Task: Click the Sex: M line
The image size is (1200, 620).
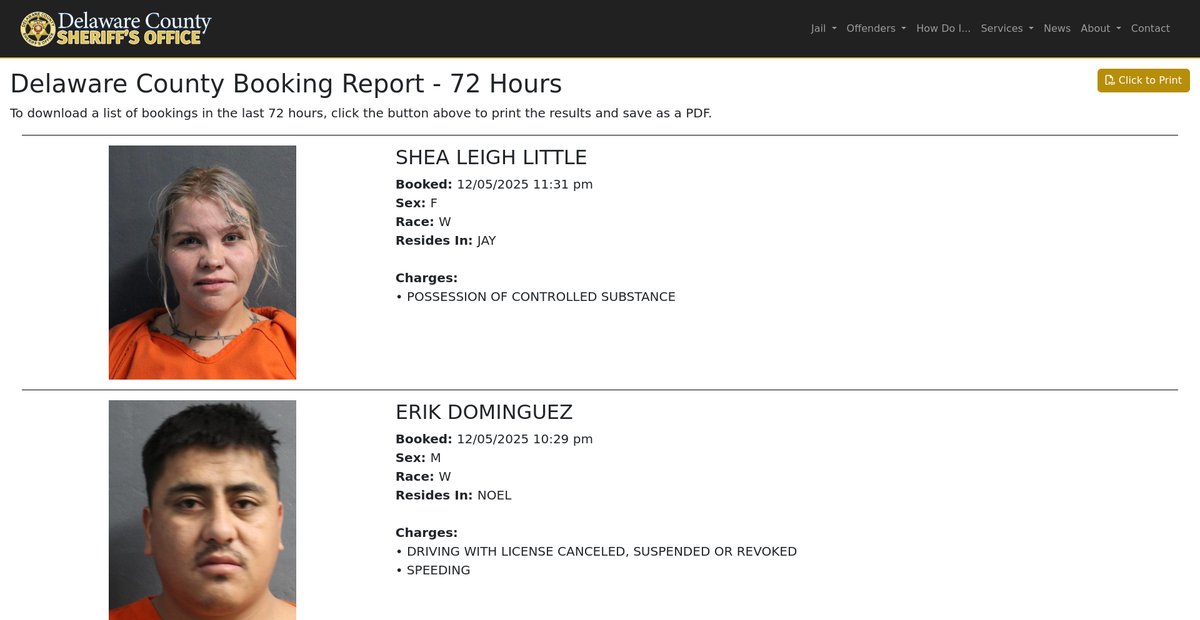Action: (418, 458)
